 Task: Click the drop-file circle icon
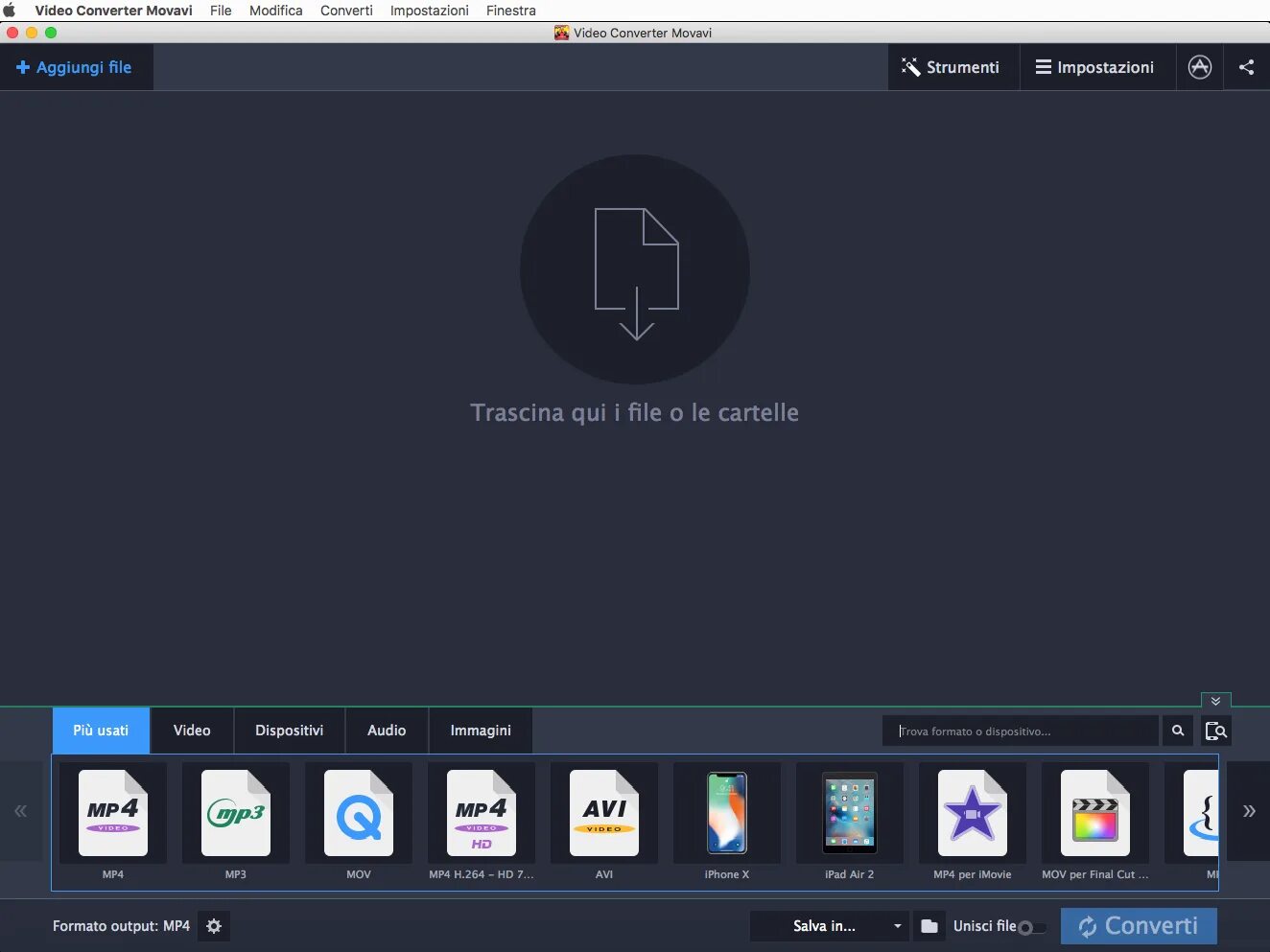click(x=635, y=269)
